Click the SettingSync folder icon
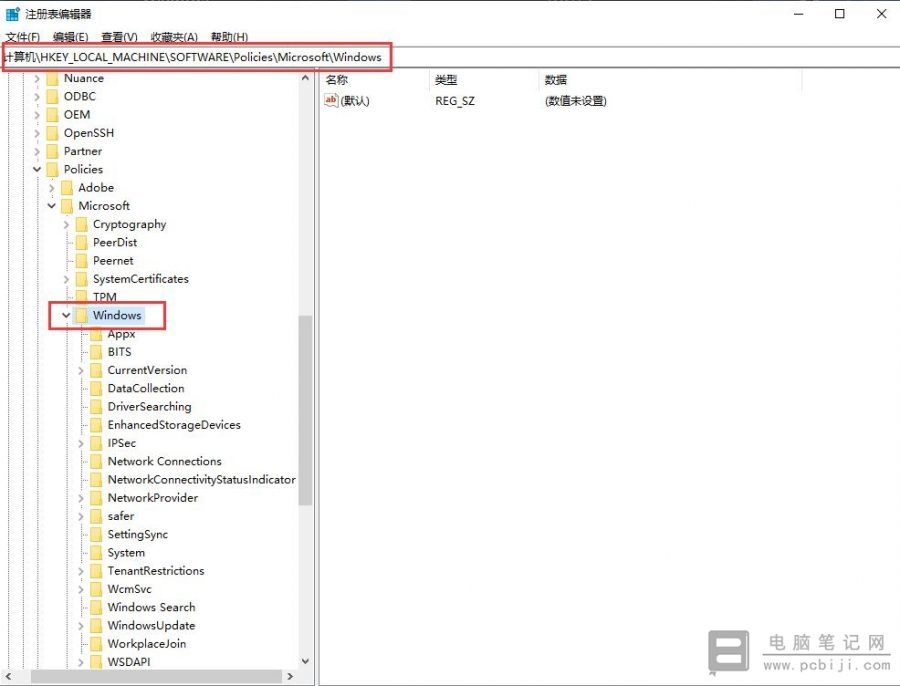 pos(96,534)
